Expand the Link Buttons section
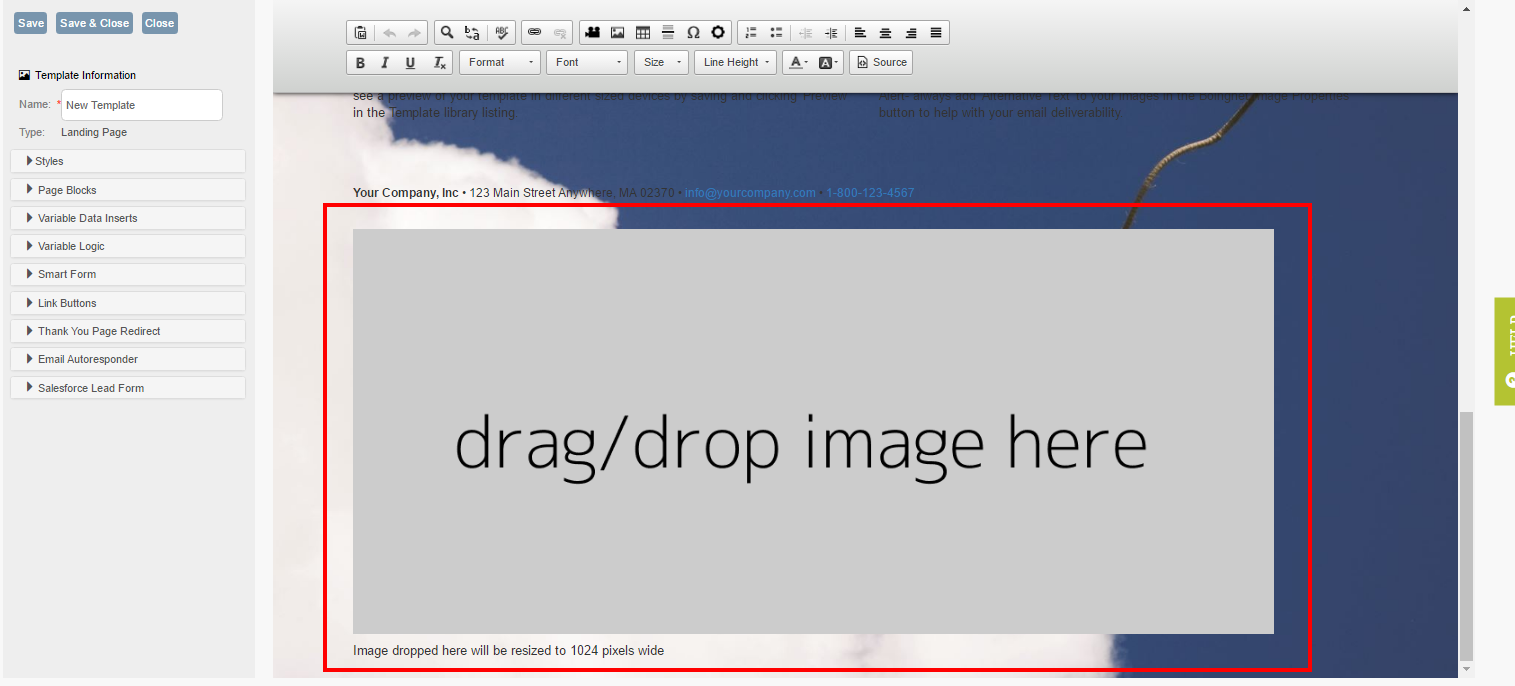This screenshot has width=1515, height=686. point(128,303)
